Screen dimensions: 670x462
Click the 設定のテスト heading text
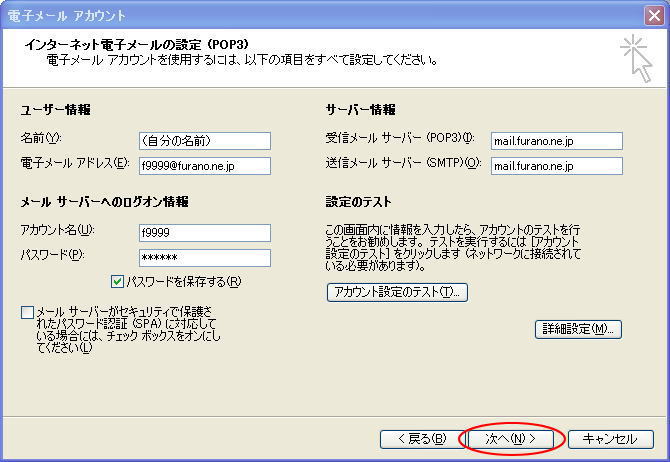pos(359,202)
